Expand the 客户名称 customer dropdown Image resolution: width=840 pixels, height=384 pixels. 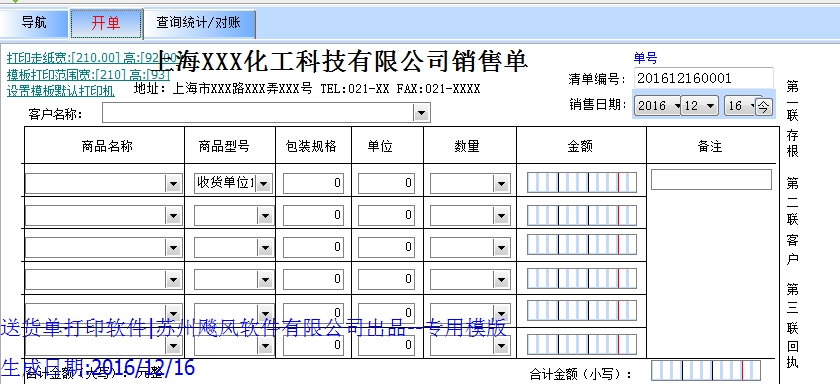pos(421,113)
